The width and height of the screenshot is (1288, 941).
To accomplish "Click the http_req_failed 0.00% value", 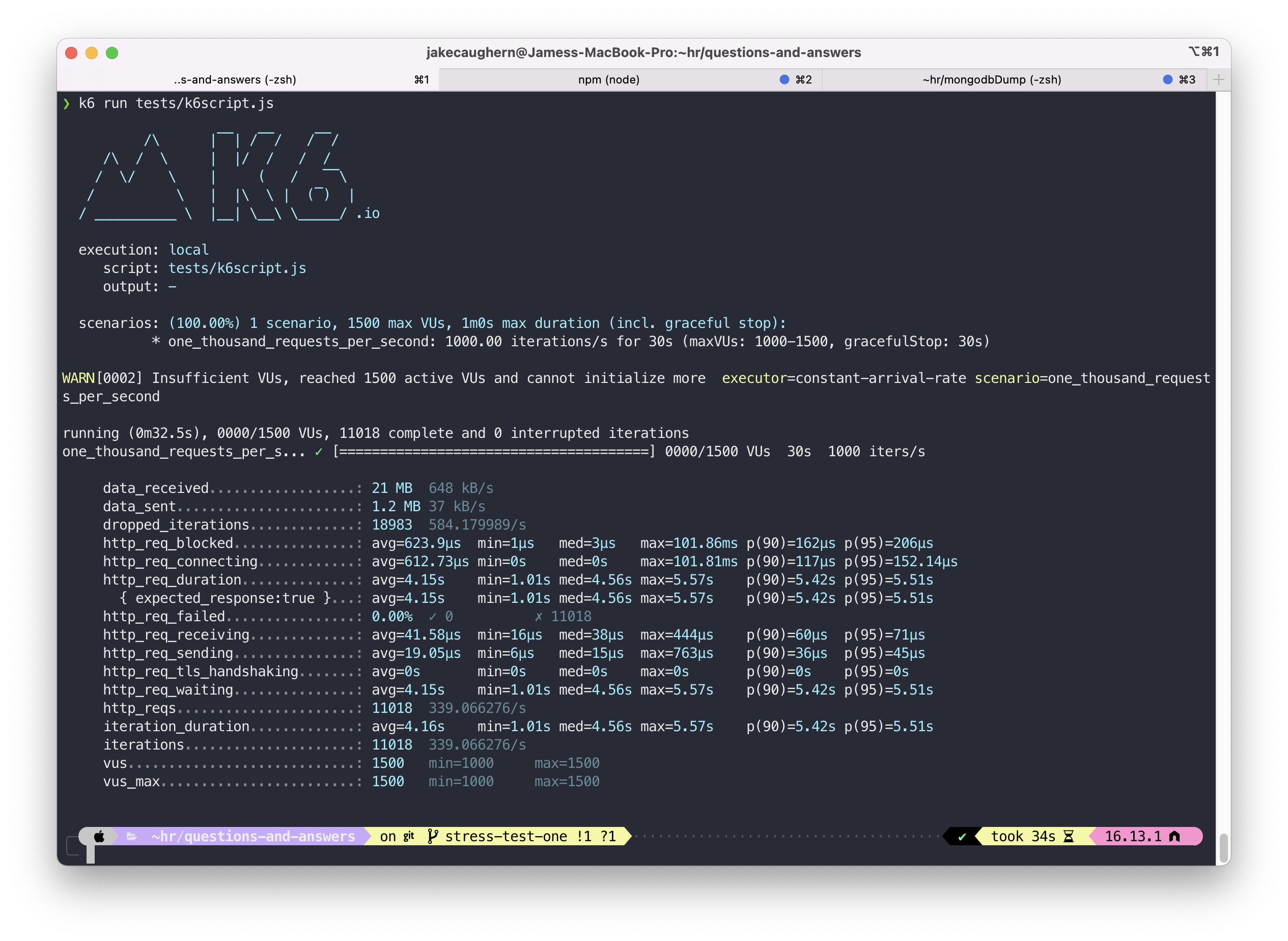I will (392, 616).
